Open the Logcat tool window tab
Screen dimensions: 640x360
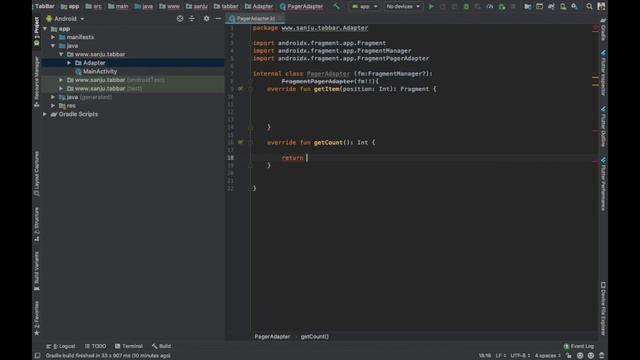pos(61,346)
